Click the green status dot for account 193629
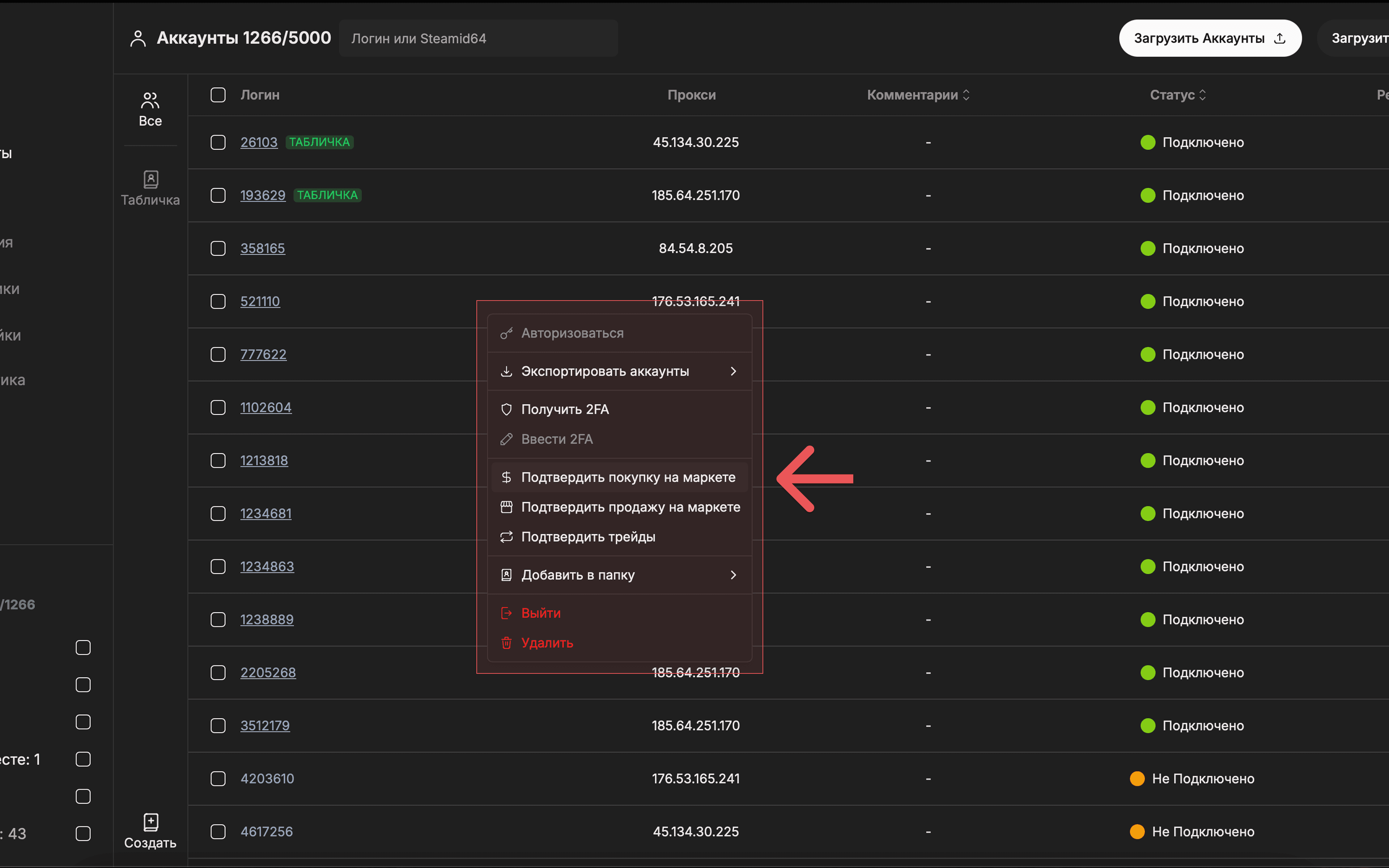 [x=1147, y=195]
